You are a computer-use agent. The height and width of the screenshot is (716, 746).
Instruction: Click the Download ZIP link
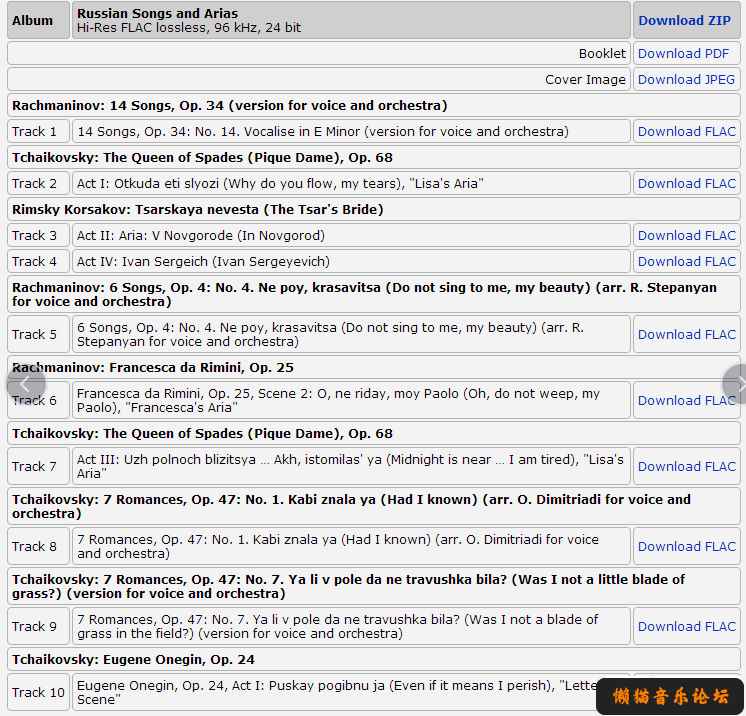click(684, 20)
